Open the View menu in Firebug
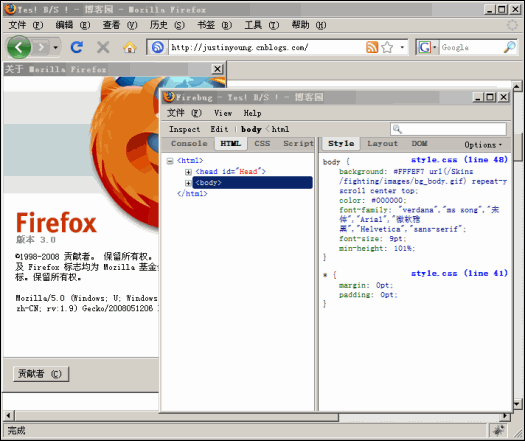 point(223,113)
